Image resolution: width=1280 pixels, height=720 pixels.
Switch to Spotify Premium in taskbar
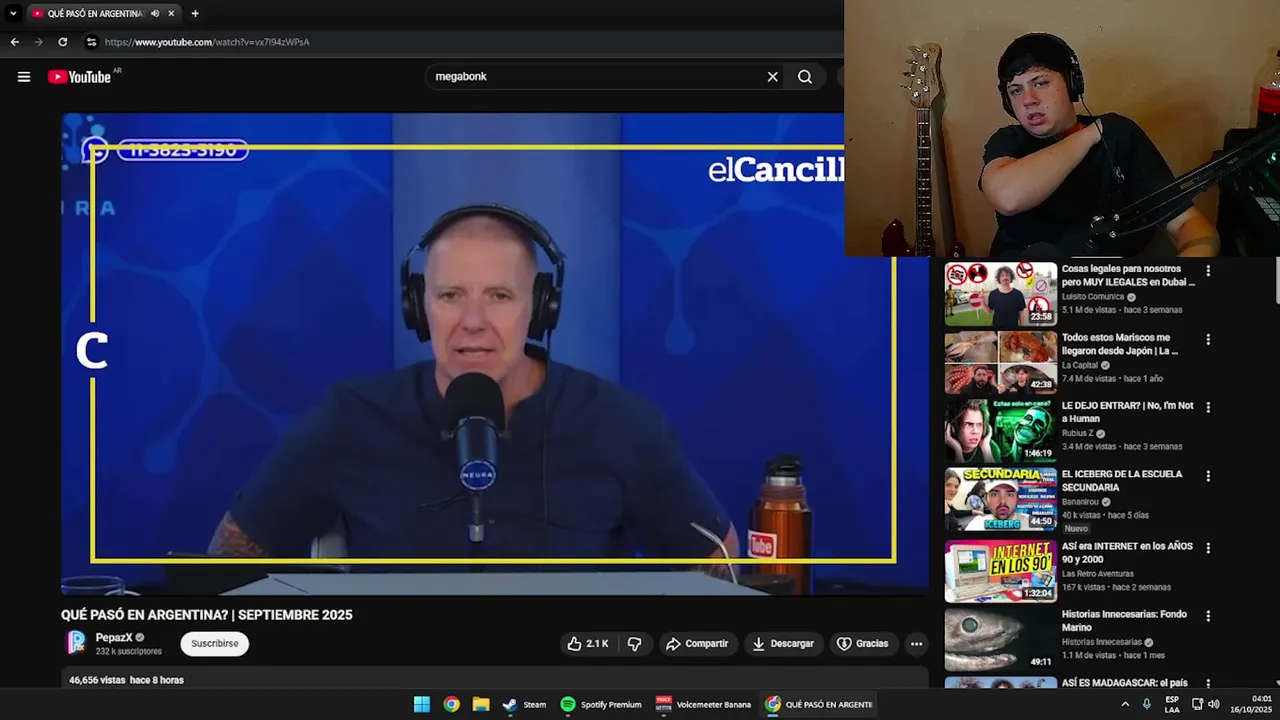(601, 704)
